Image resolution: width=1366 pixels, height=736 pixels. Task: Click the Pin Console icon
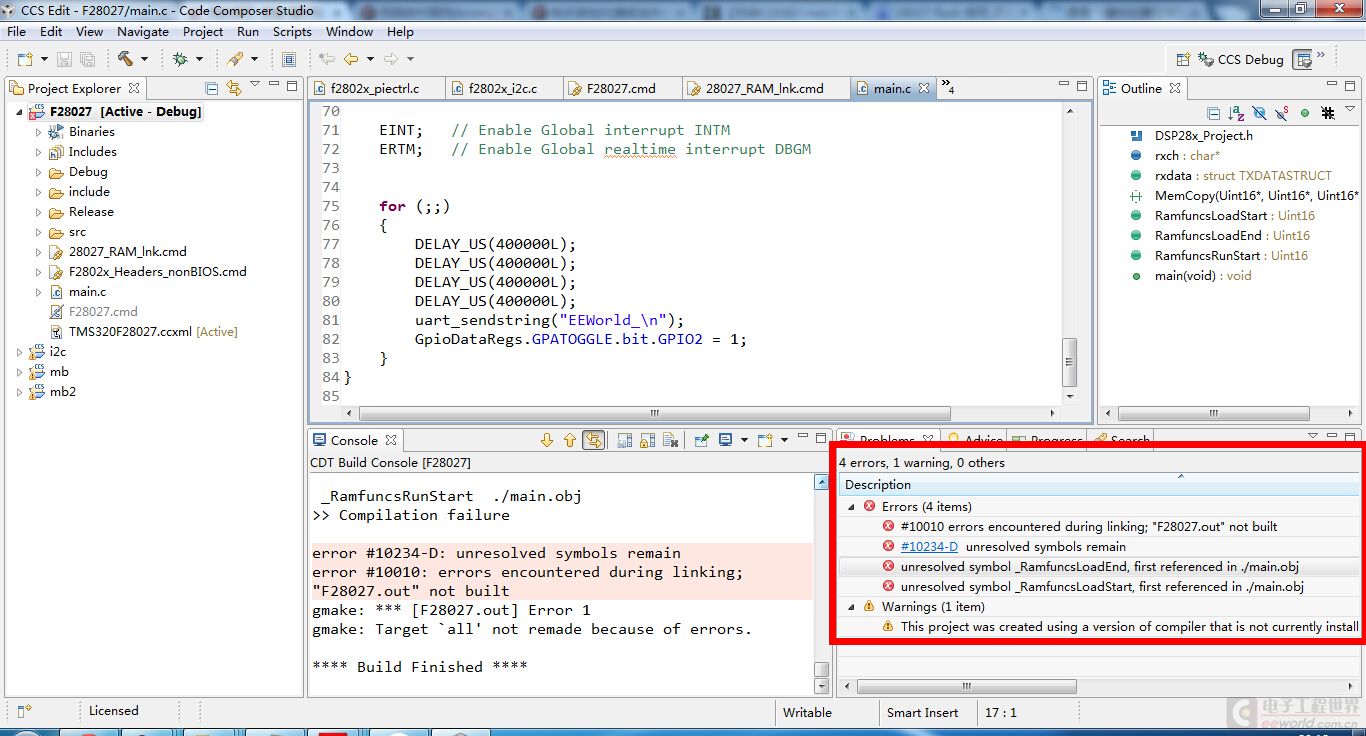coord(701,440)
